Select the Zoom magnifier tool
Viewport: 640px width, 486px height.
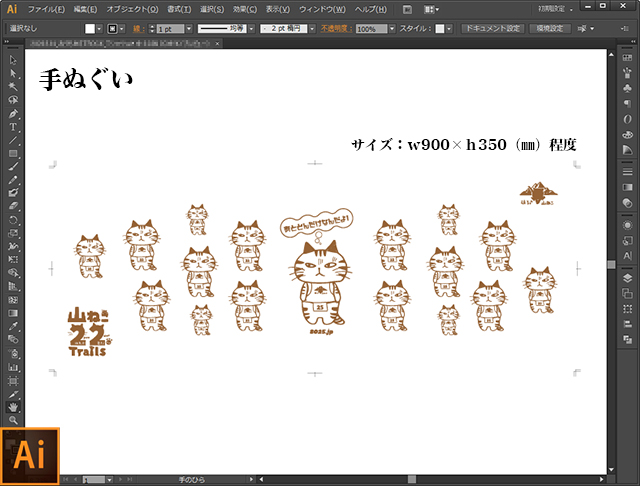click(13, 420)
